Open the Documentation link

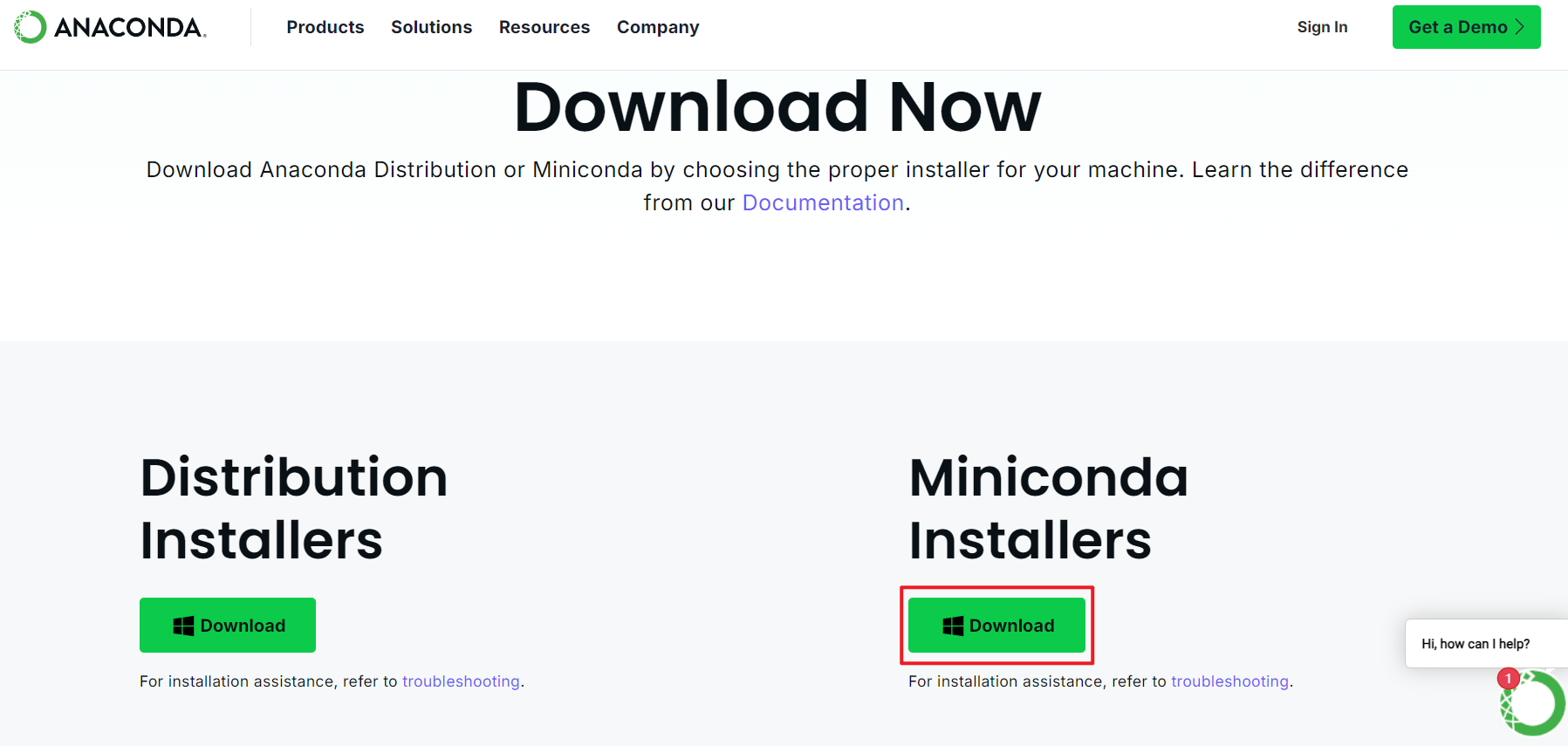[x=823, y=202]
